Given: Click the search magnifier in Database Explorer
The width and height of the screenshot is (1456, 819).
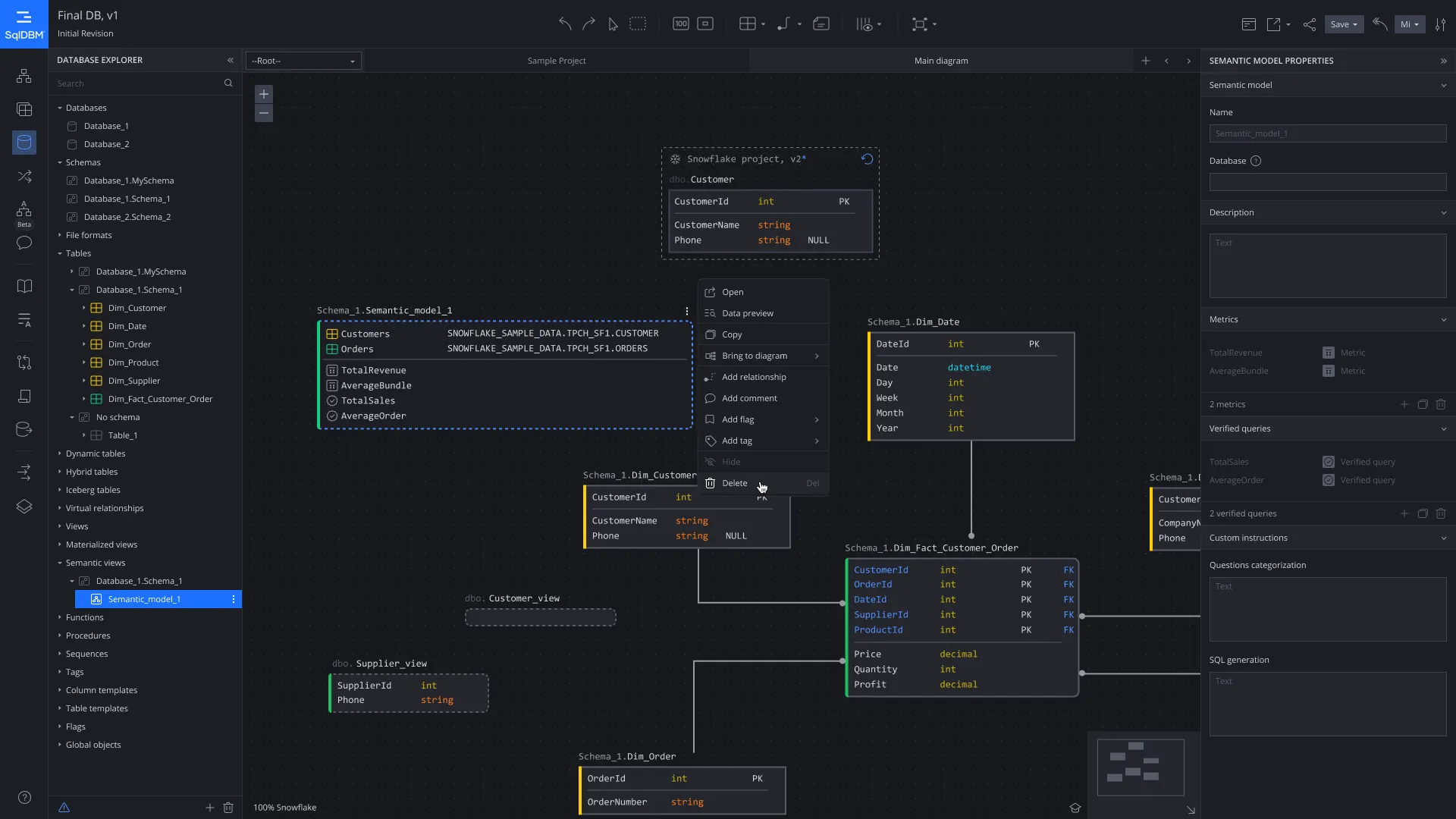Looking at the screenshot, I should point(228,83).
